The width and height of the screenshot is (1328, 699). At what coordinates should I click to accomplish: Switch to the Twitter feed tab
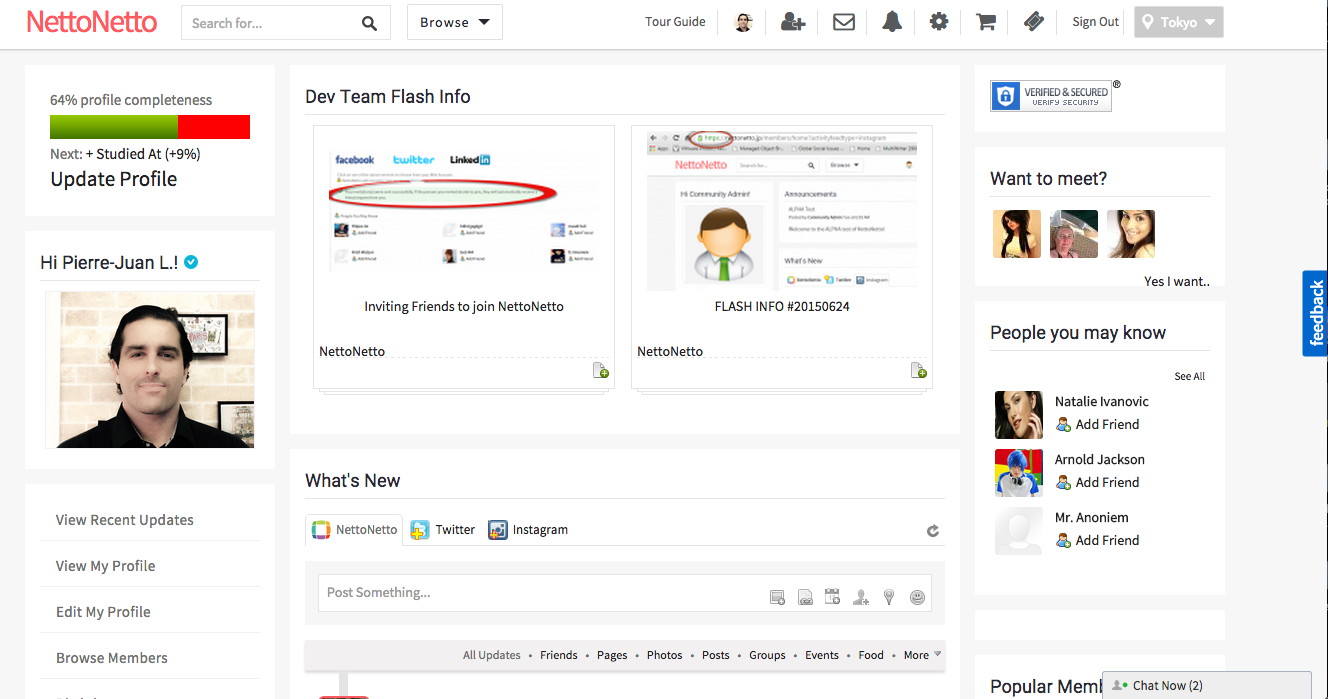coord(443,530)
